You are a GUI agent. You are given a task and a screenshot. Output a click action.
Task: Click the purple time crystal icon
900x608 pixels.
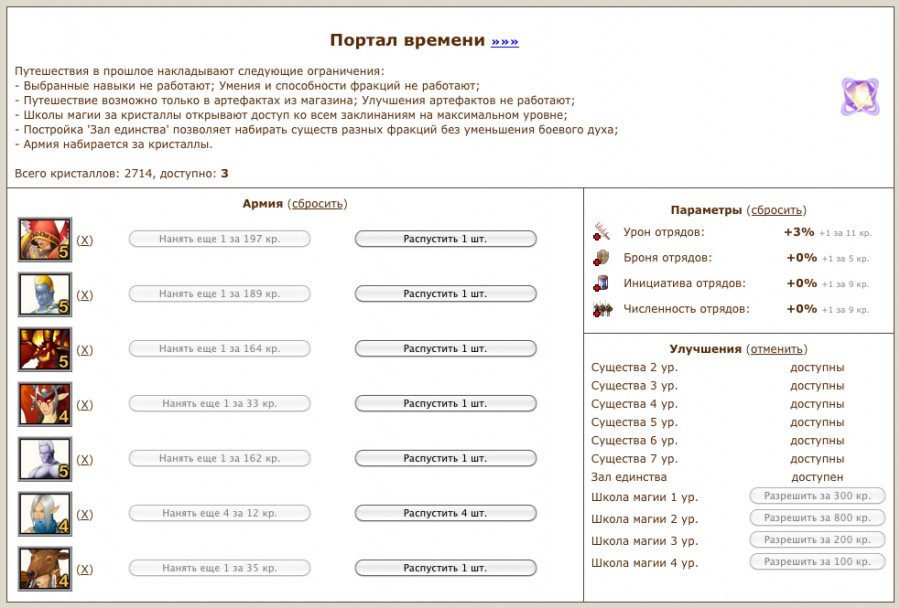(x=859, y=97)
